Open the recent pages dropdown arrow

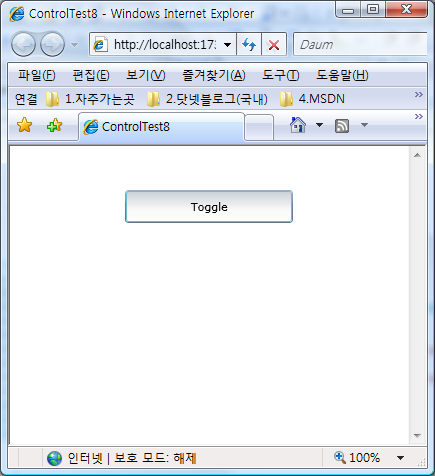pyautogui.click(x=75, y=44)
